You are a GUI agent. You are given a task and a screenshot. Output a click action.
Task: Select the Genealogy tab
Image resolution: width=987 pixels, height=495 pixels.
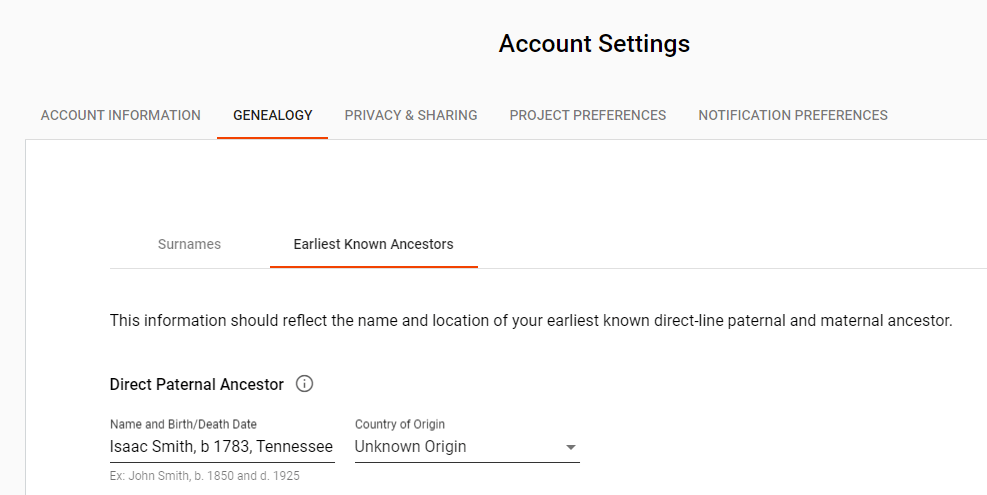(273, 115)
